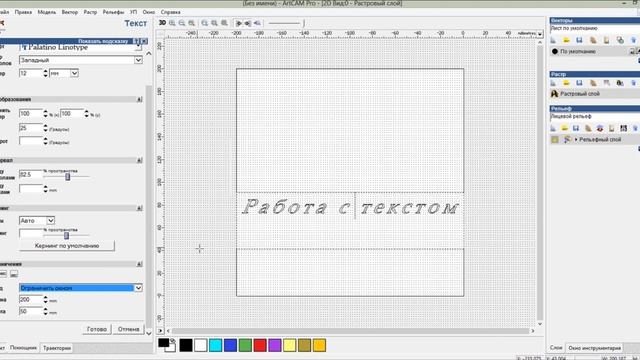
Task: Click the red round icon in Relief panel
Action: pyautogui.click(x=600, y=128)
